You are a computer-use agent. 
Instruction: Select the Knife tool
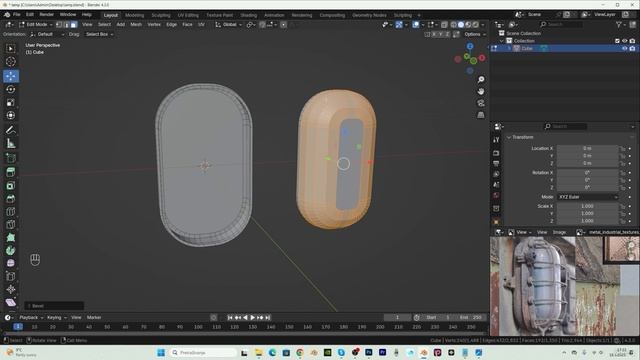11,224
